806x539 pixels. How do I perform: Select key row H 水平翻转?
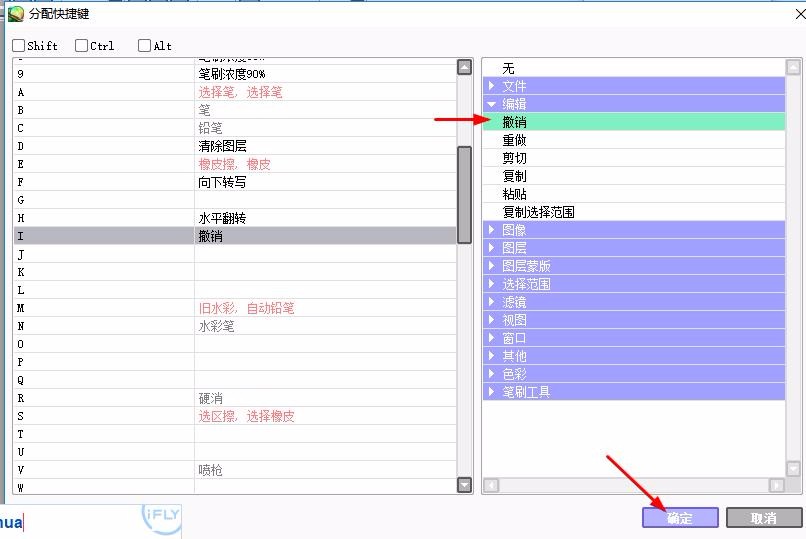coord(235,218)
